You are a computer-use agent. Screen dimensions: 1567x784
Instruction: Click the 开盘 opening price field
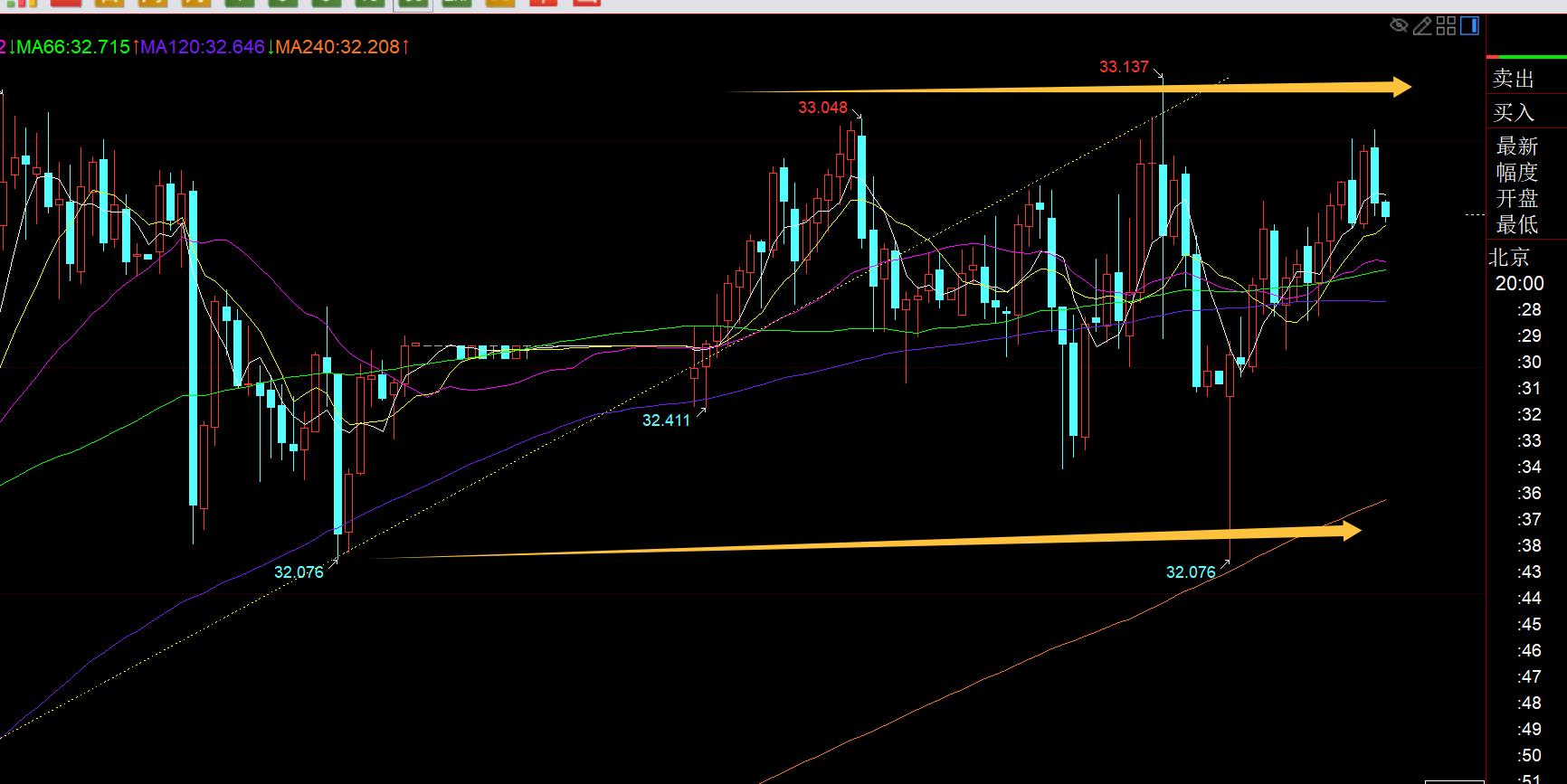pyautogui.click(x=1517, y=198)
